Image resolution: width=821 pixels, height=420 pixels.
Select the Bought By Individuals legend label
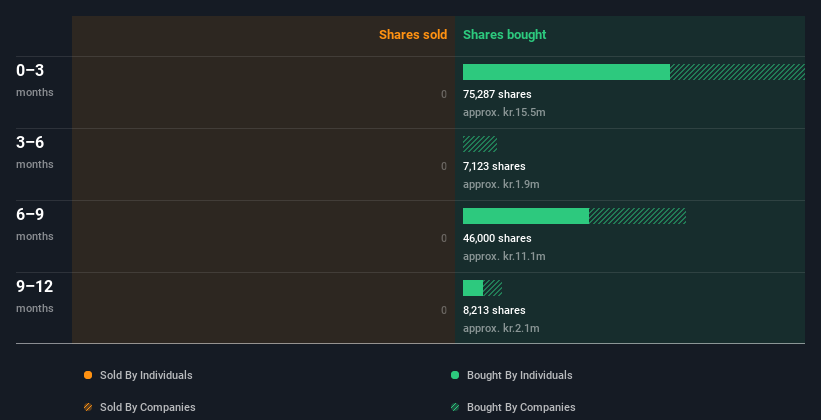519,375
